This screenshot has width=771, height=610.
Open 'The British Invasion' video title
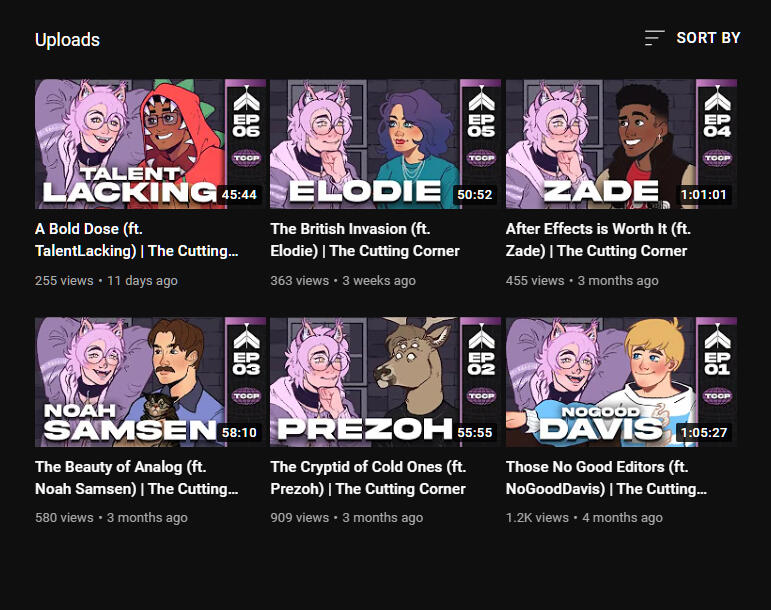click(365, 240)
